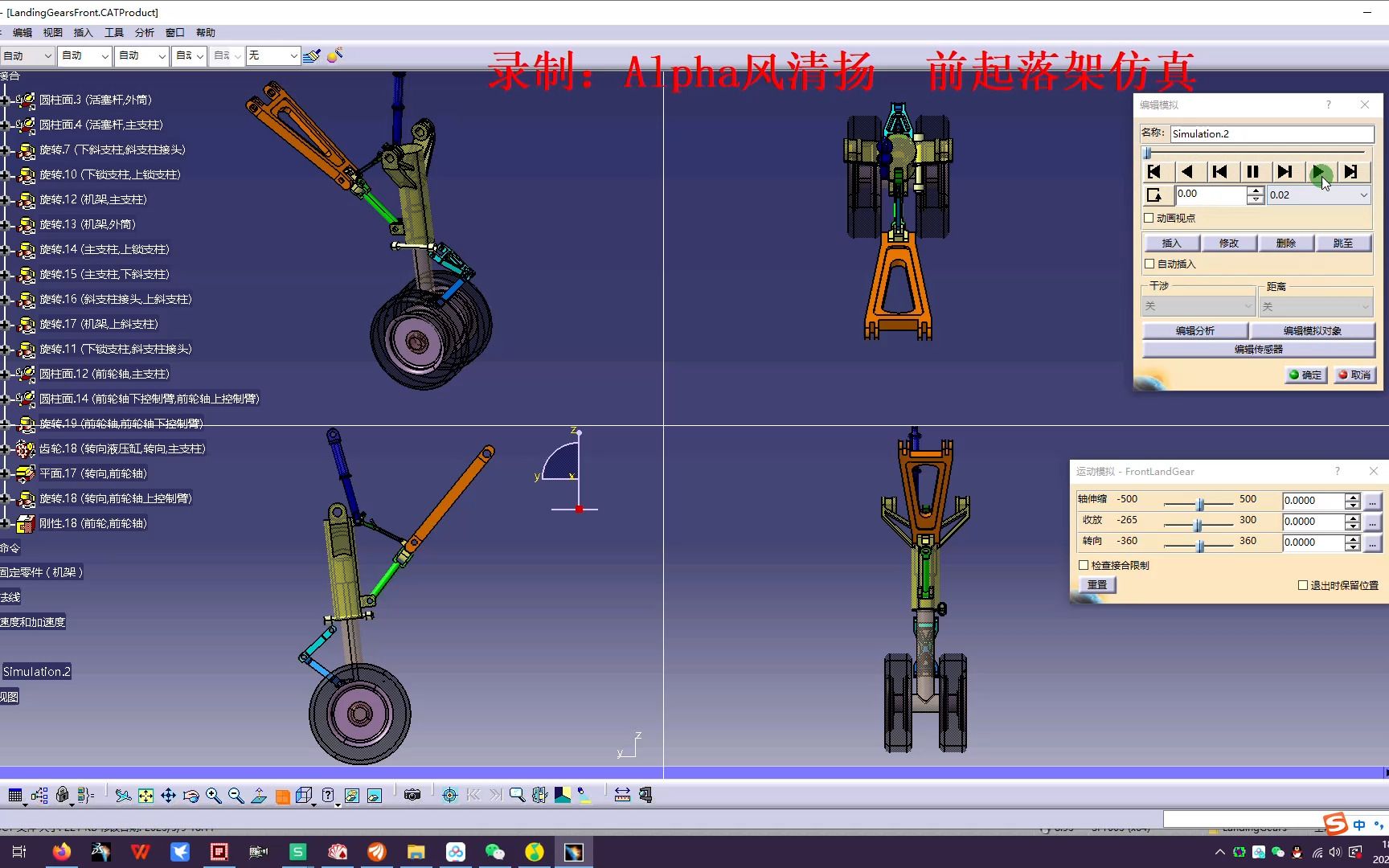
Task: Click the 插入 button in the 编辑模拟 dialog
Action: [x=1171, y=243]
